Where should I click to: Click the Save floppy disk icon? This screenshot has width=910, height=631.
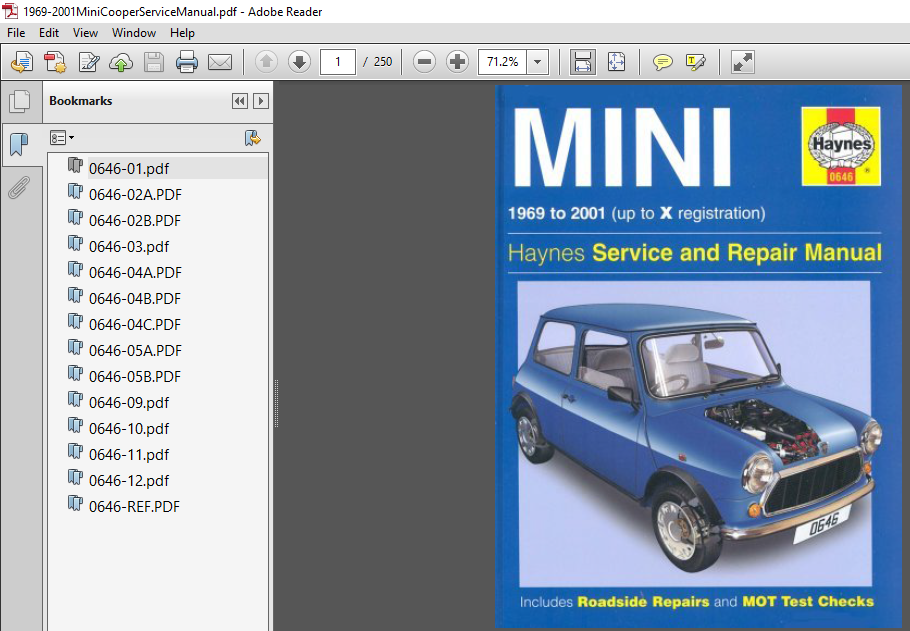(x=154, y=62)
